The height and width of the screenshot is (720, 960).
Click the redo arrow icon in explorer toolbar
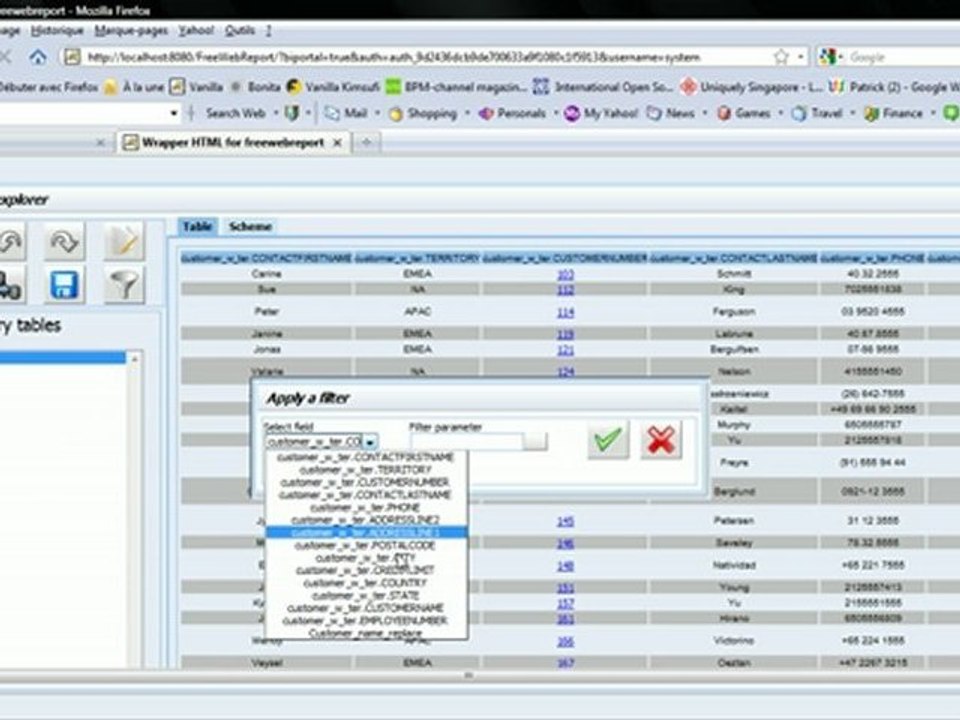tap(64, 242)
